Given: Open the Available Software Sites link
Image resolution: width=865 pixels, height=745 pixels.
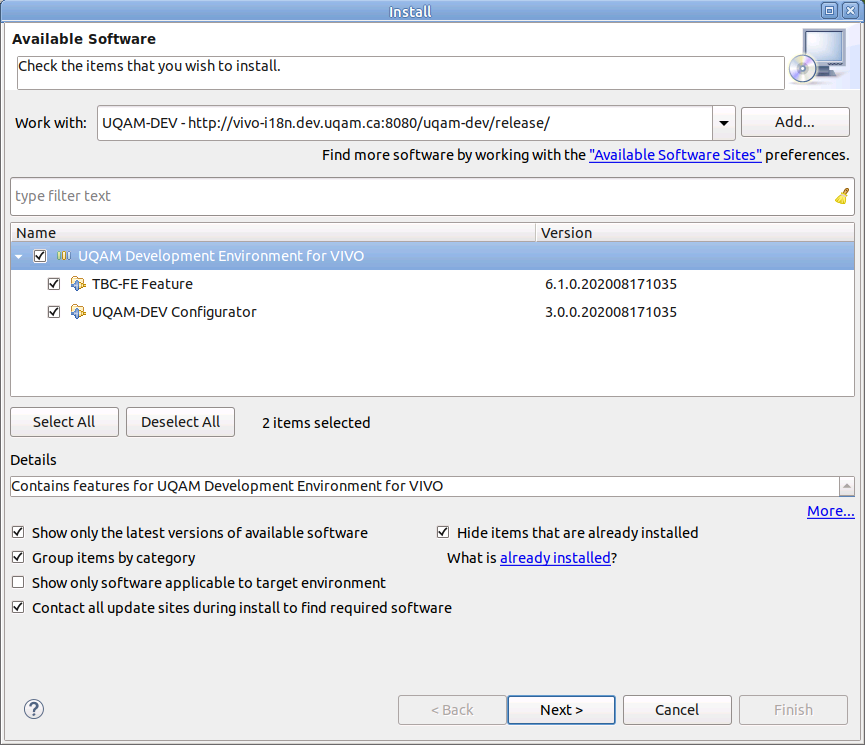Looking at the screenshot, I should click(675, 155).
